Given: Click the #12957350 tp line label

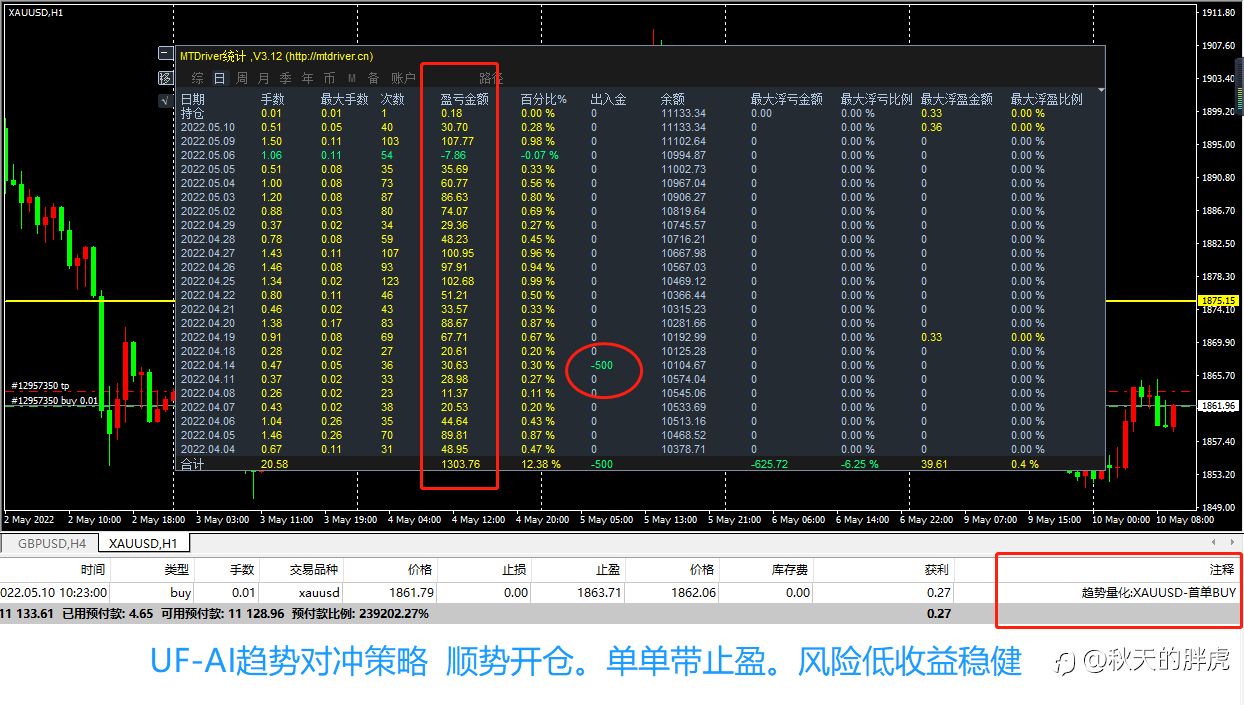Looking at the screenshot, I should (40, 385).
